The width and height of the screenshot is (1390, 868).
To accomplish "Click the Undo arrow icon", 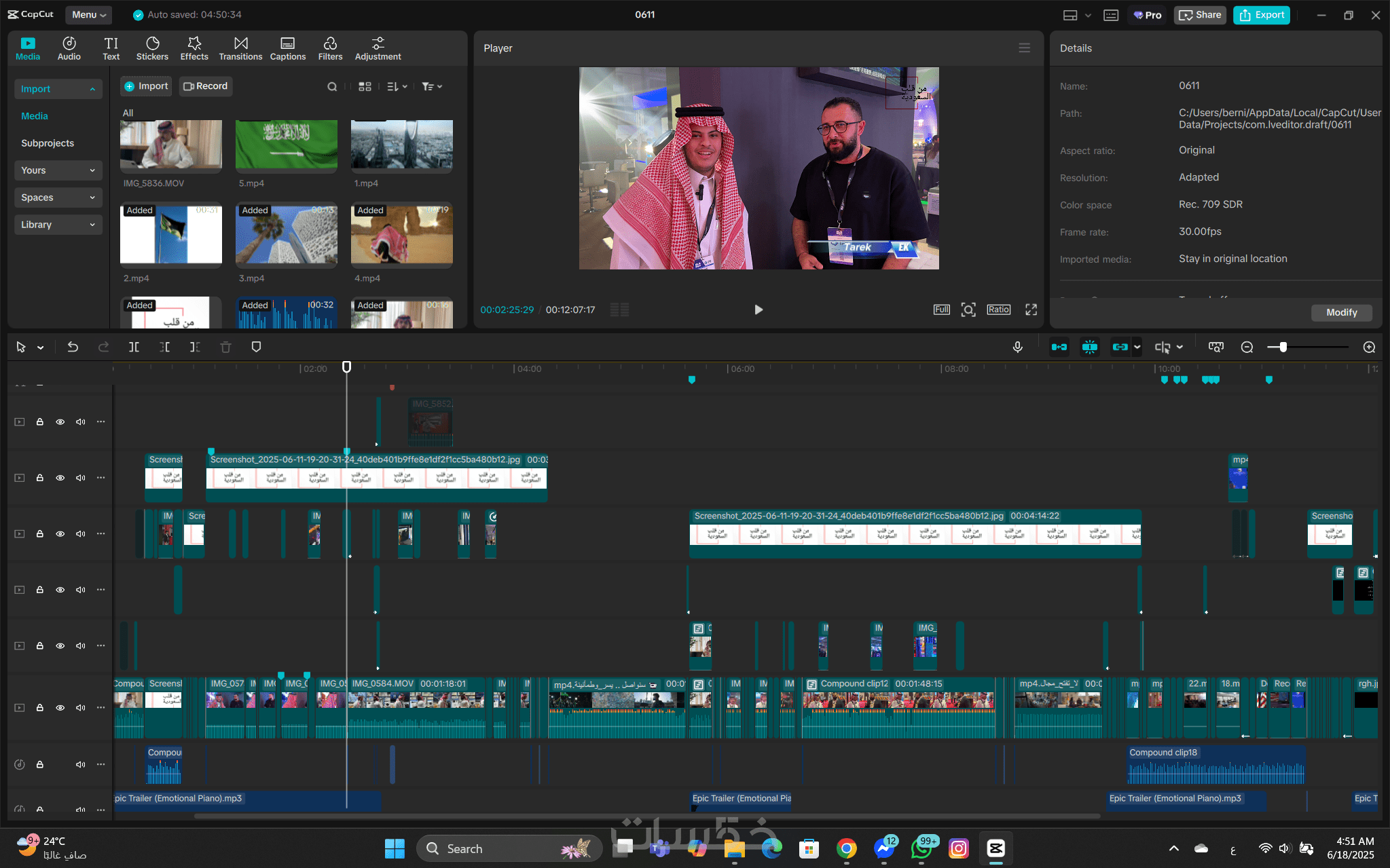I will pyautogui.click(x=73, y=347).
